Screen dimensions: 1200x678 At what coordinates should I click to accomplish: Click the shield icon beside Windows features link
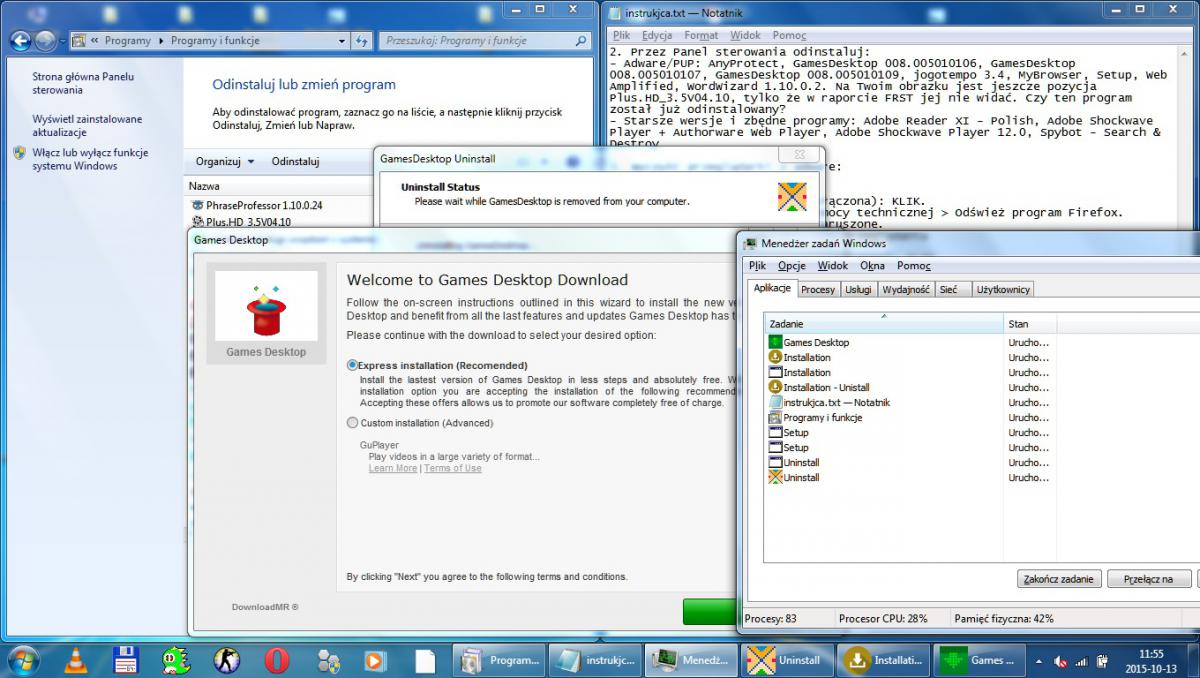coord(20,153)
